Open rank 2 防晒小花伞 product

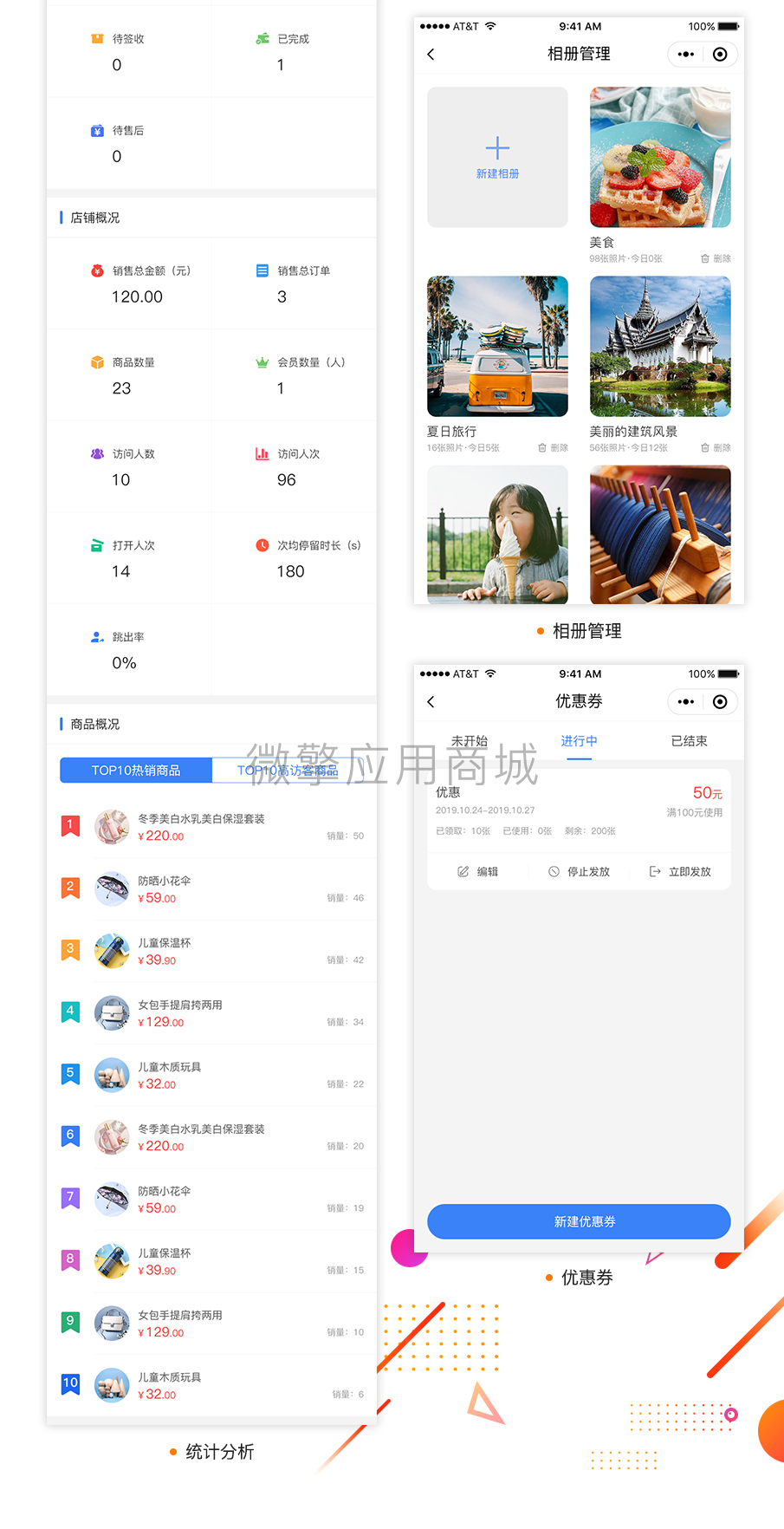[211, 889]
